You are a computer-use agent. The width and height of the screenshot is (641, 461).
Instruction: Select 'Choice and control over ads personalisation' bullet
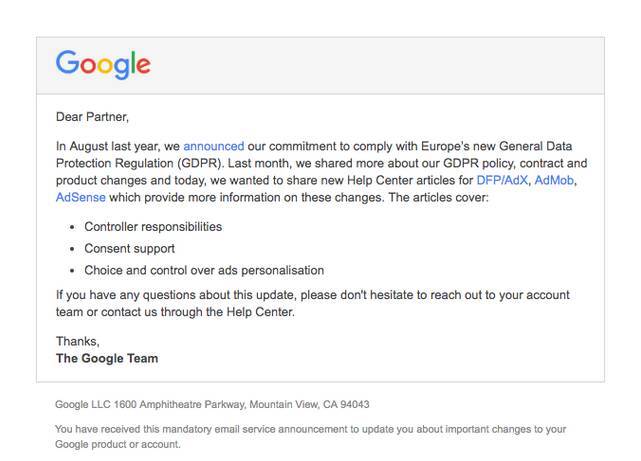tap(204, 270)
